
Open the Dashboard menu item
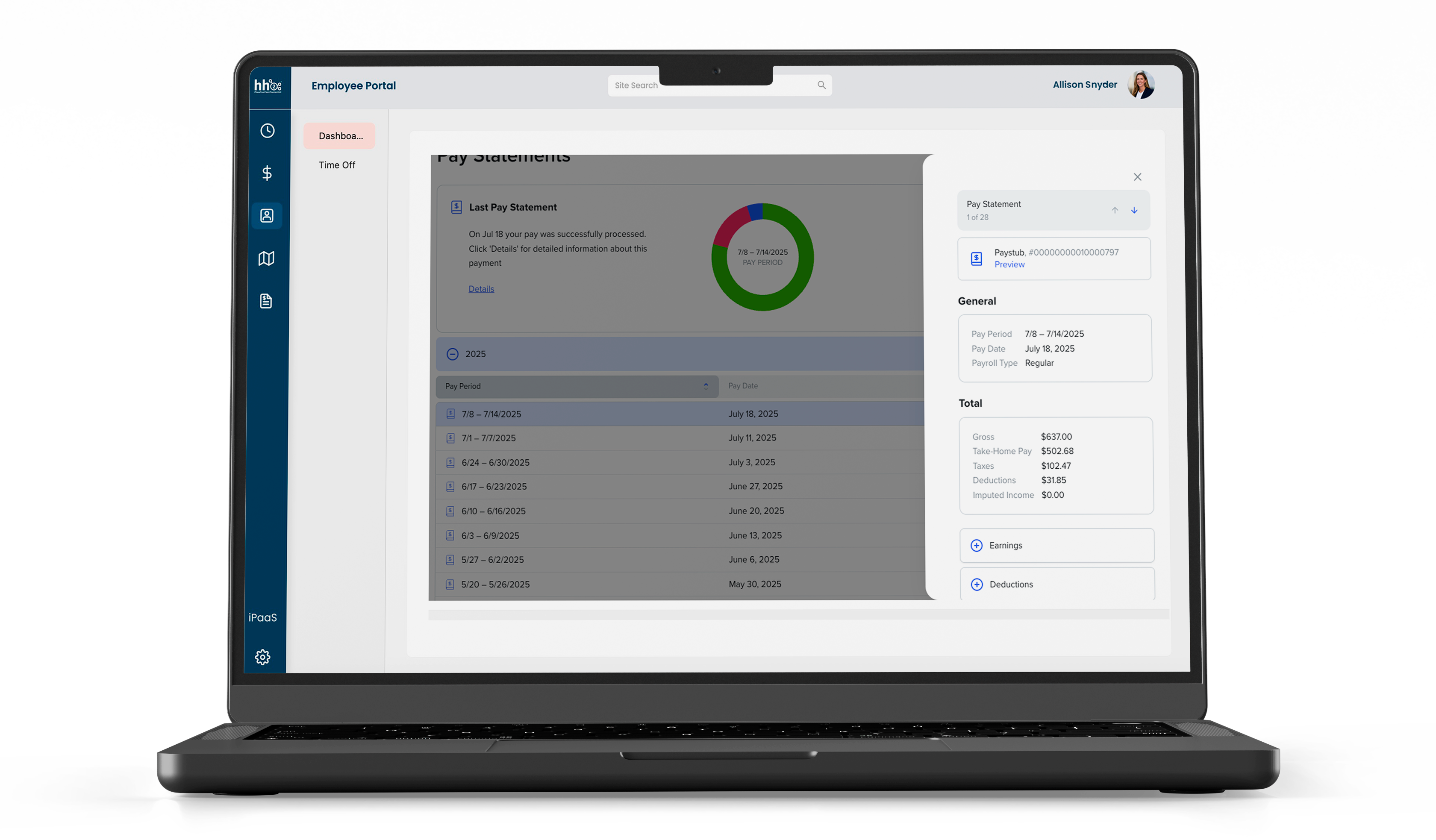pyautogui.click(x=340, y=135)
